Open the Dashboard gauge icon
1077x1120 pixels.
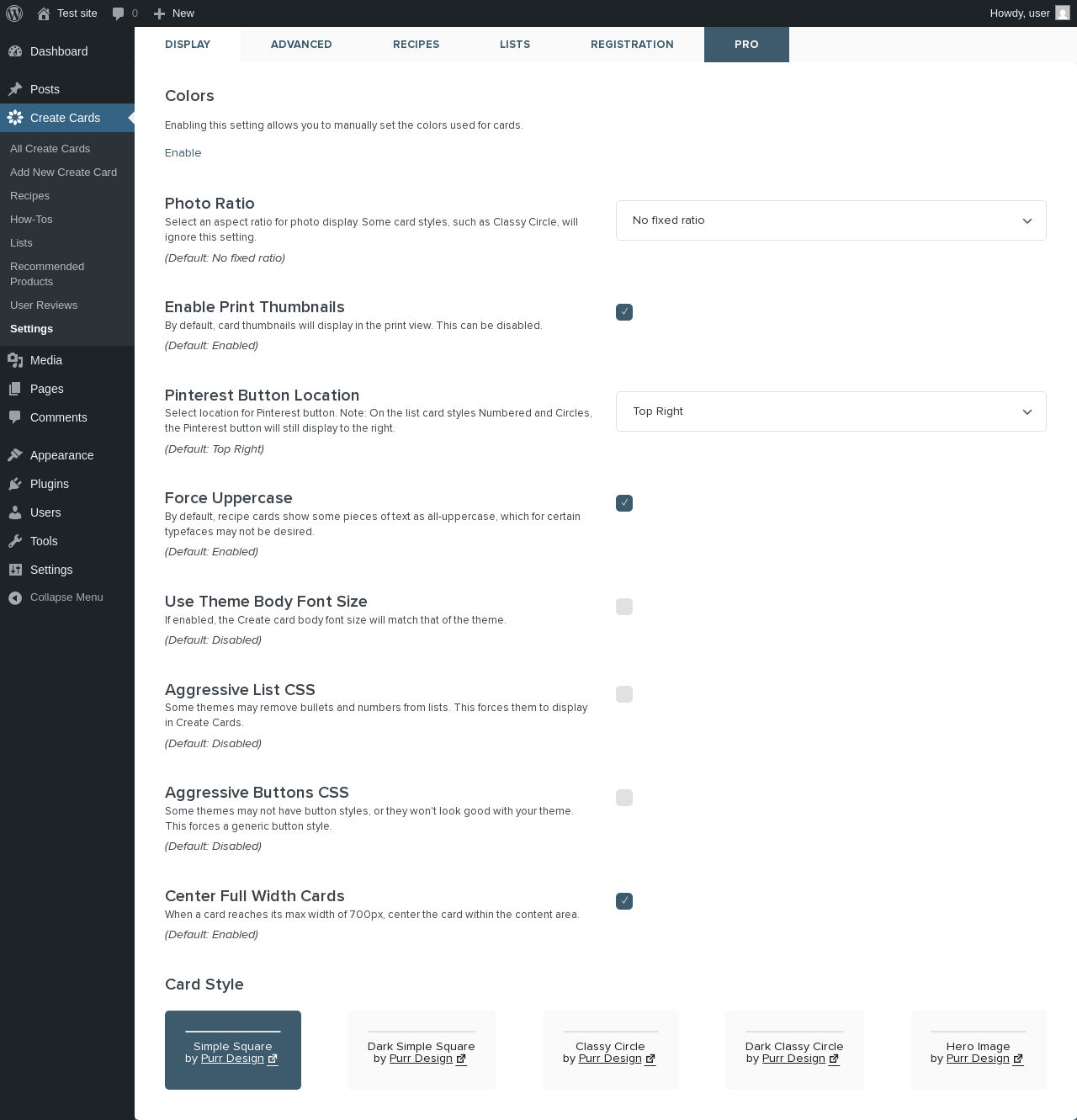click(x=15, y=51)
